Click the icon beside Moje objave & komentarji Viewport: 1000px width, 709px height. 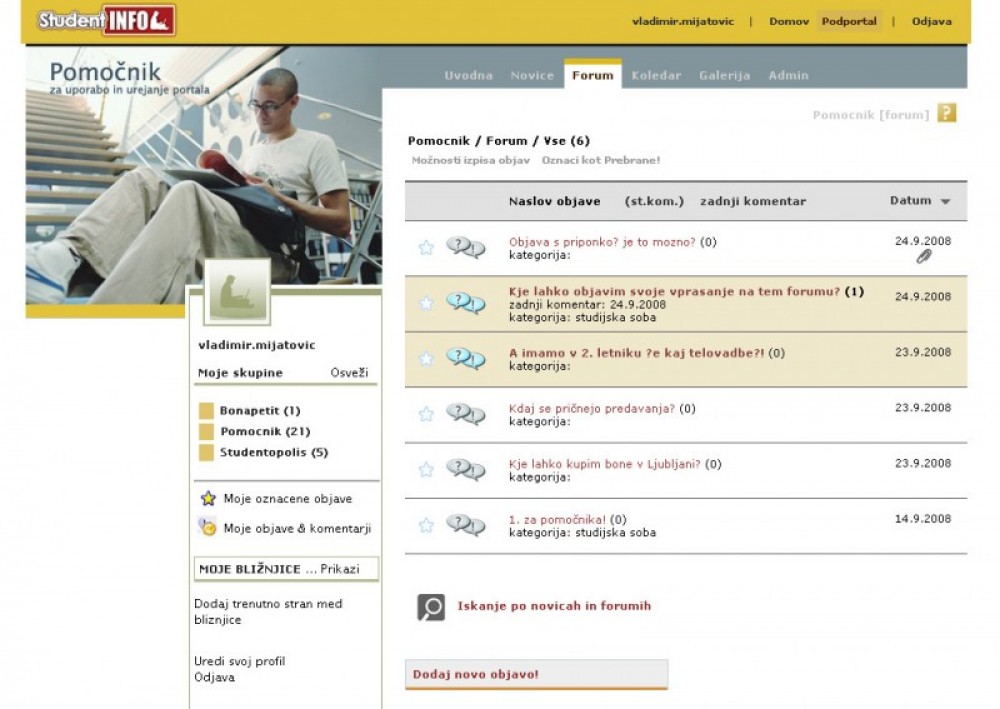208,527
